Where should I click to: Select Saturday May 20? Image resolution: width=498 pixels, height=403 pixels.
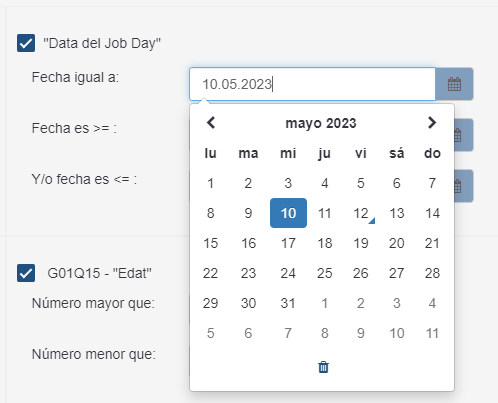coord(397,243)
